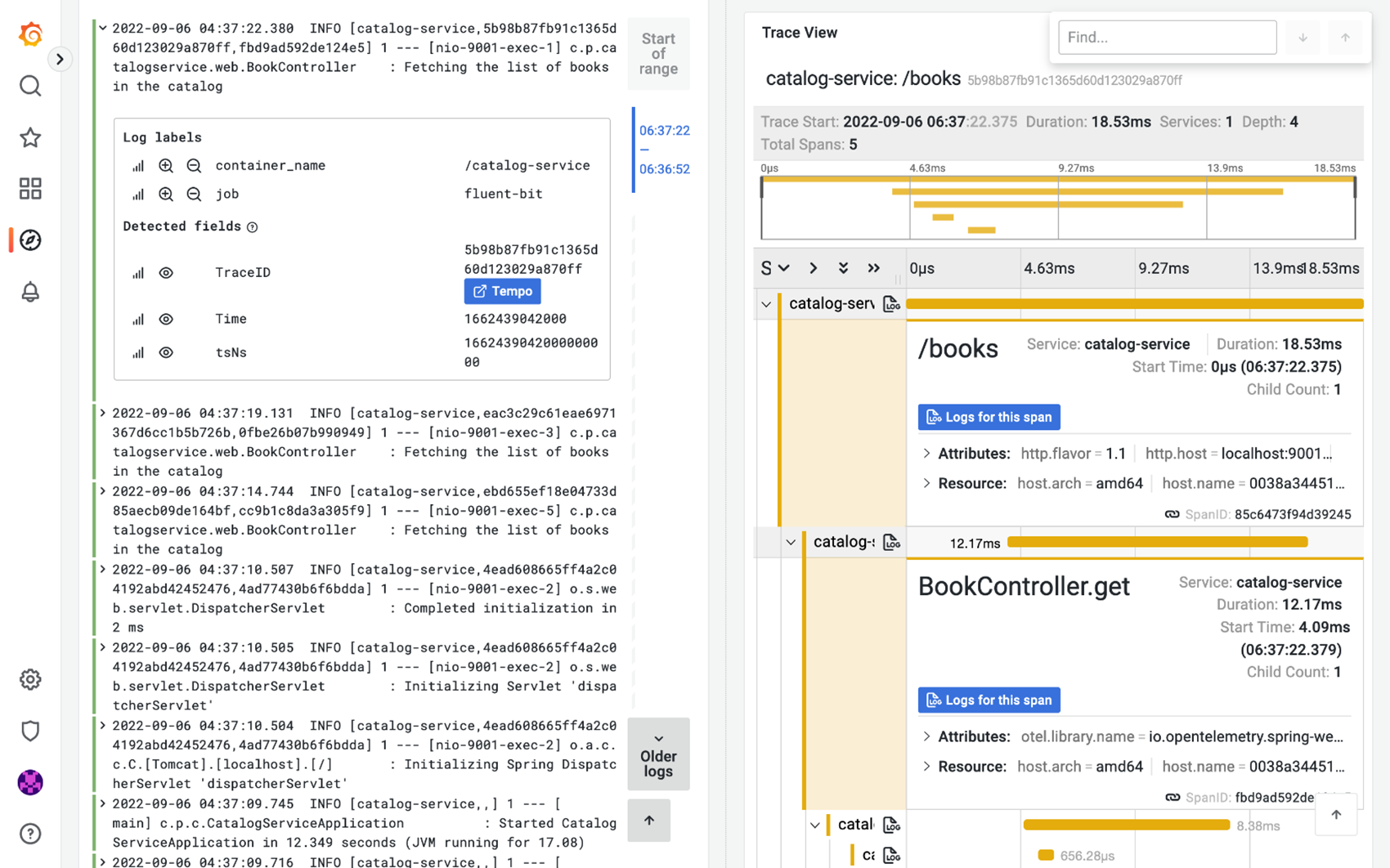1390x868 pixels.
Task: Show stats for container_name label
Action: point(138,166)
